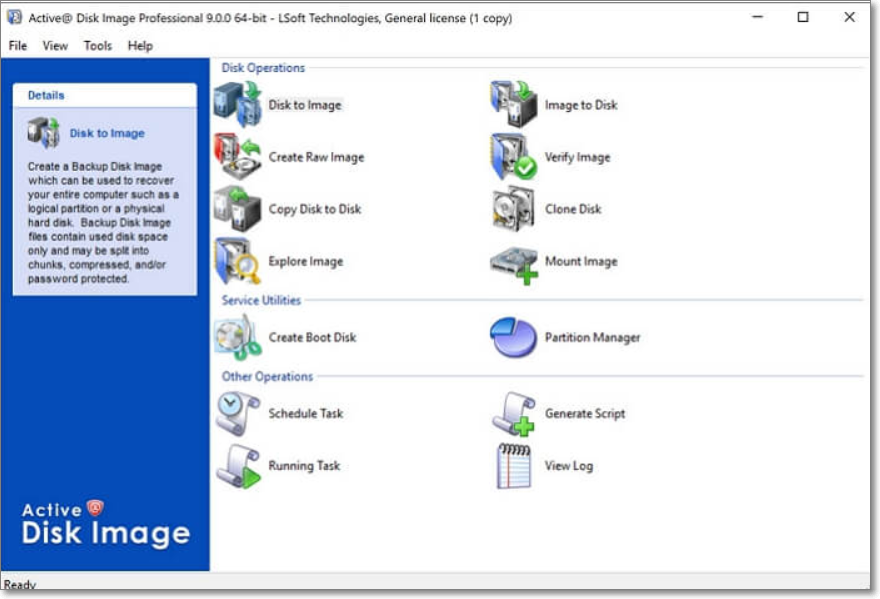The image size is (880, 599).
Task: Start the Verify Image function
Action: (578, 156)
